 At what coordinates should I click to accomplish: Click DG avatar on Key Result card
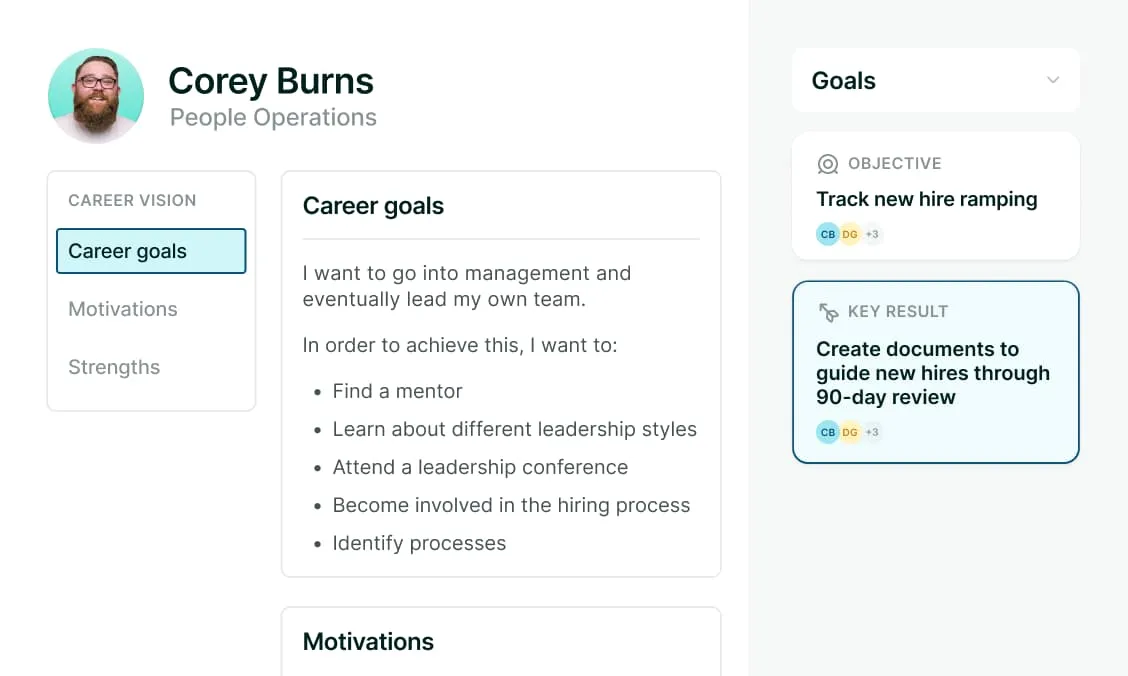pyautogui.click(x=850, y=432)
